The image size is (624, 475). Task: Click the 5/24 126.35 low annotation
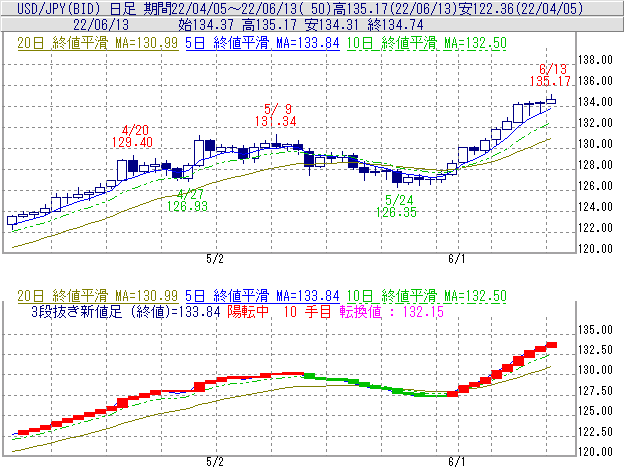pos(396,206)
